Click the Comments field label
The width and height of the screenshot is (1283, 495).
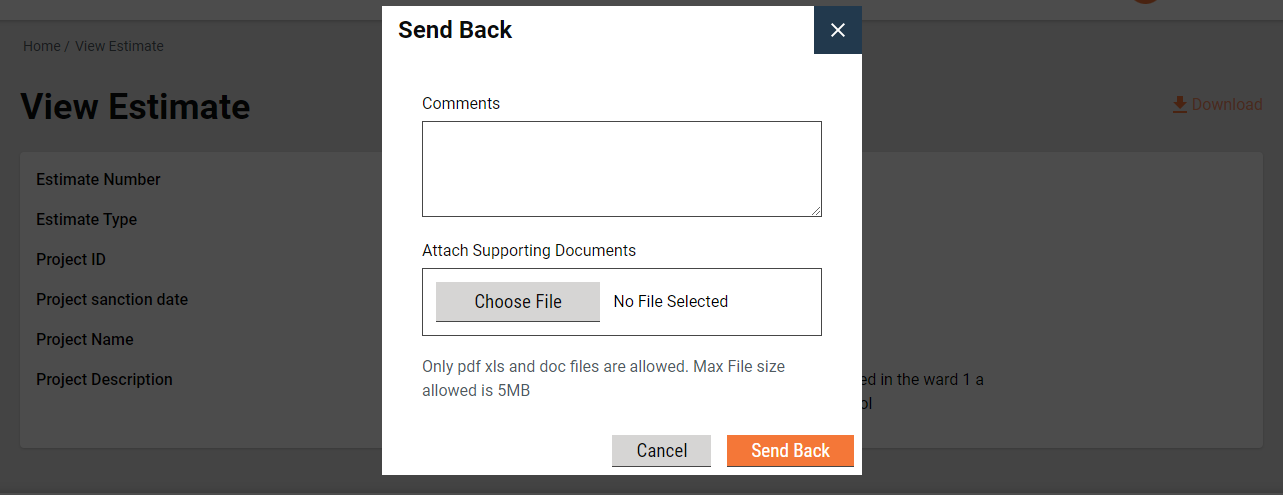click(x=461, y=103)
